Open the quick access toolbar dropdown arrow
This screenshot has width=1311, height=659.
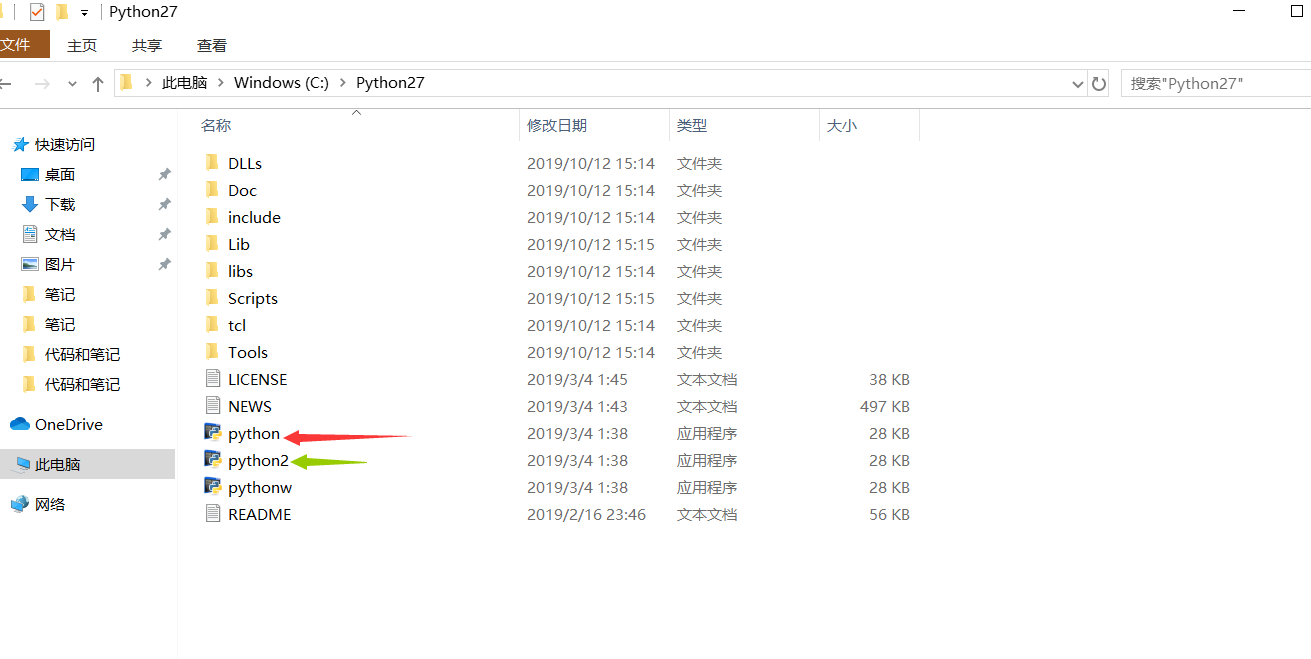coord(84,13)
